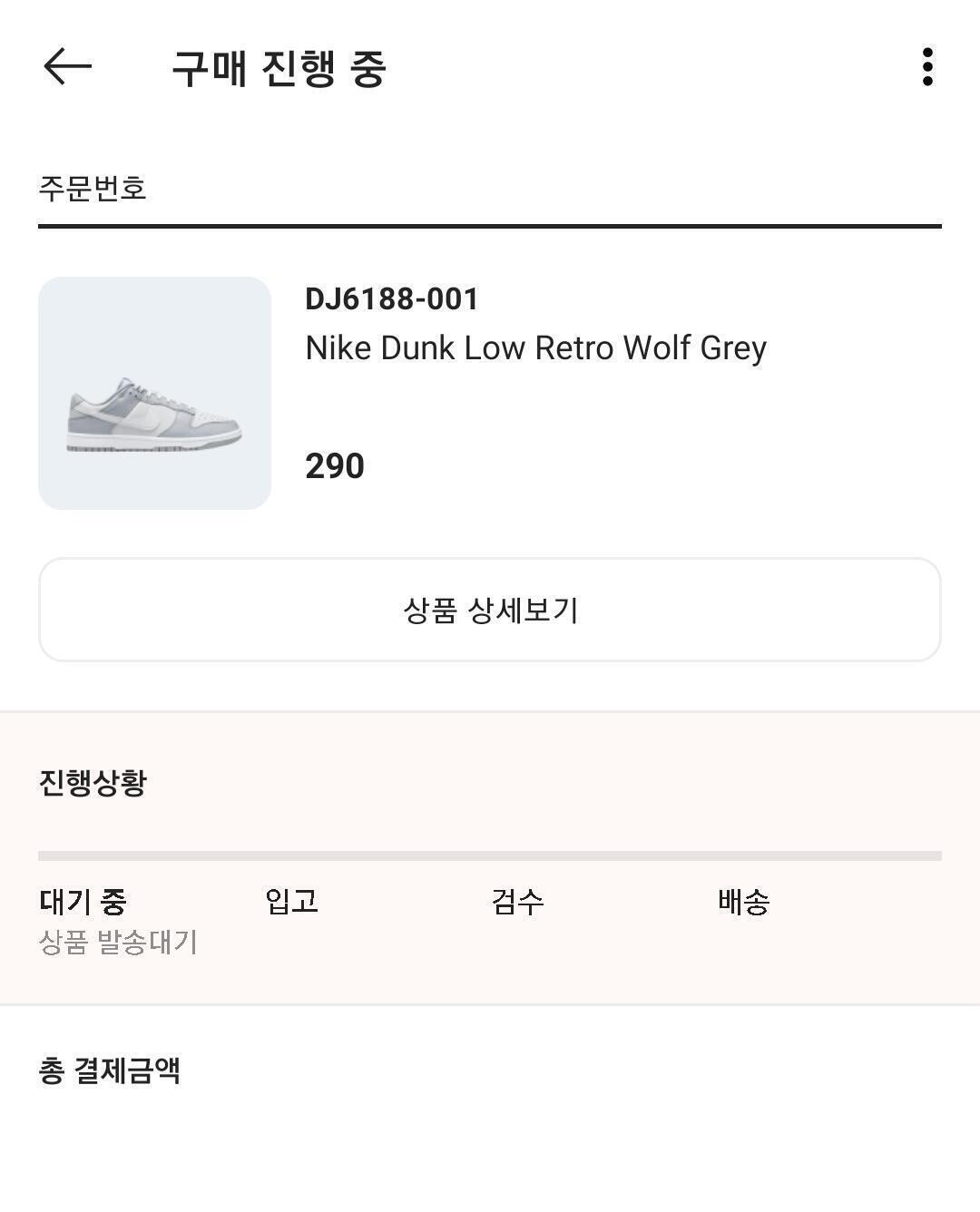Select the 배송 progress step

point(743,902)
